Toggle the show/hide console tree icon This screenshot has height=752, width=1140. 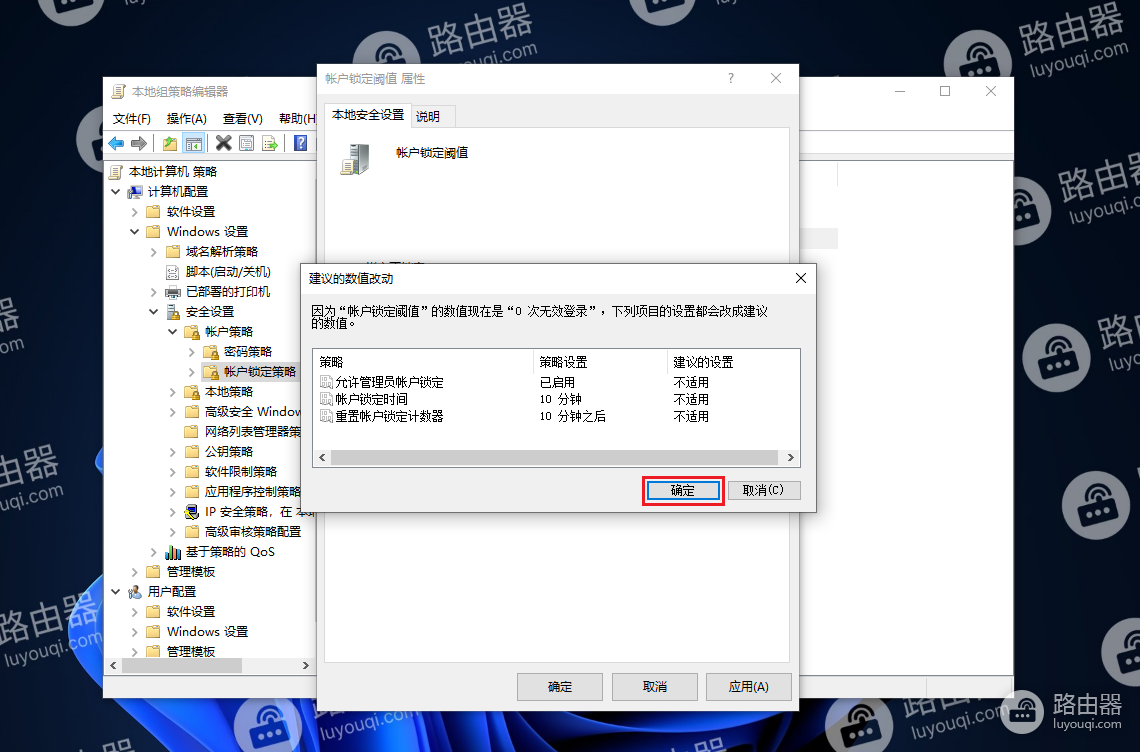pyautogui.click(x=193, y=143)
